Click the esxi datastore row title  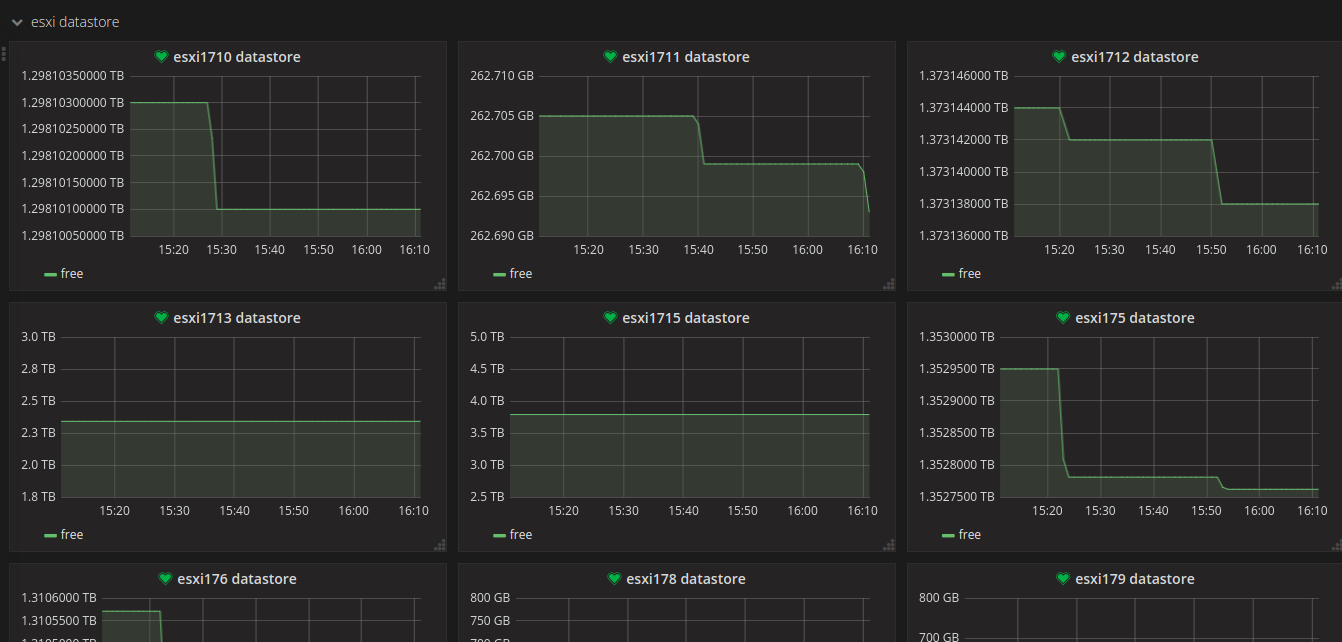tap(75, 22)
